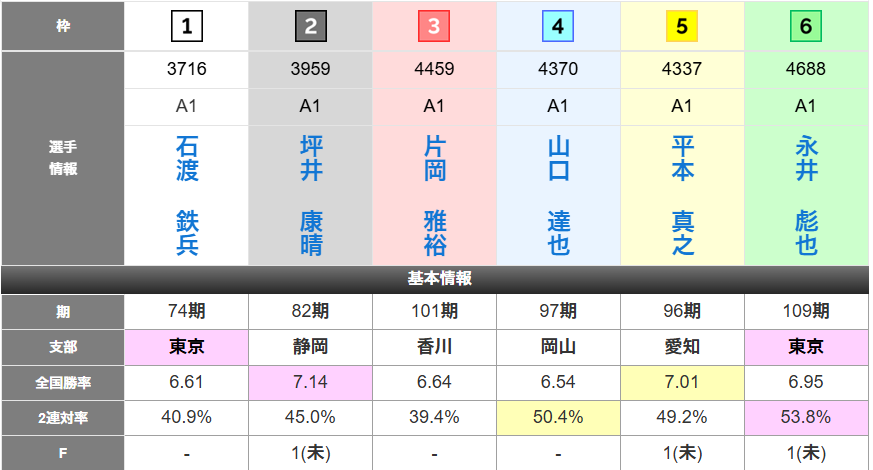This screenshot has width=873, height=470.
Task: Click the green lane 6 number badge
Action: tap(806, 27)
